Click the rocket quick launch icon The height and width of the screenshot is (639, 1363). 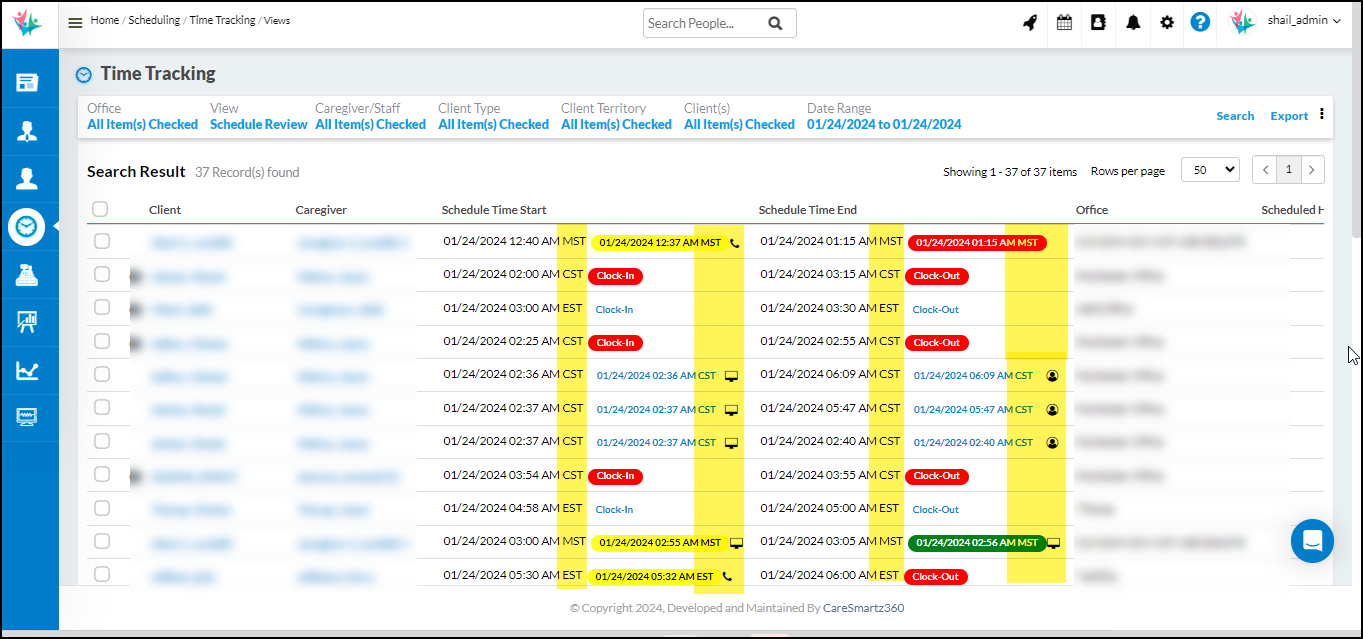point(1030,22)
